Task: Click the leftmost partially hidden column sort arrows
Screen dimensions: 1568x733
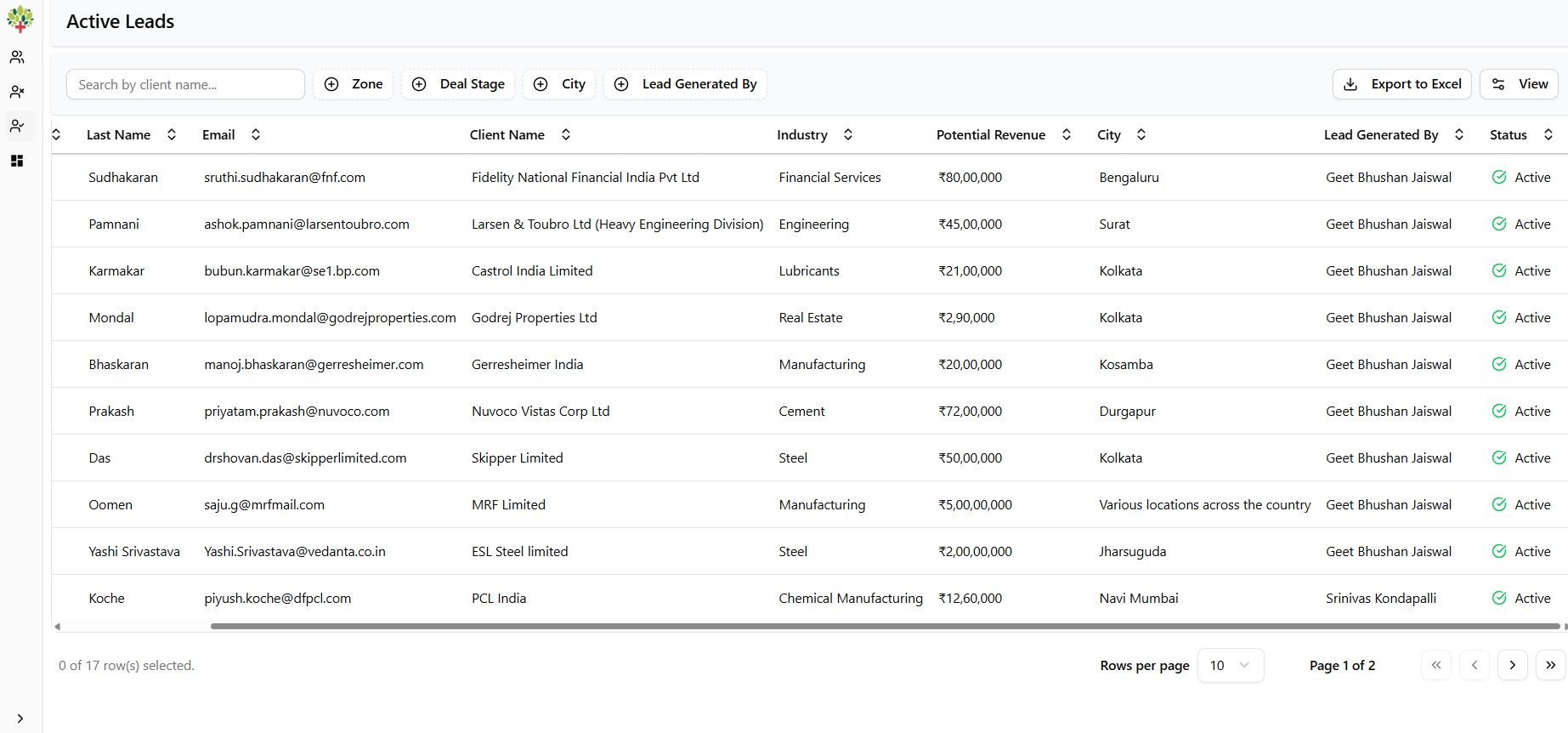Action: (x=56, y=134)
